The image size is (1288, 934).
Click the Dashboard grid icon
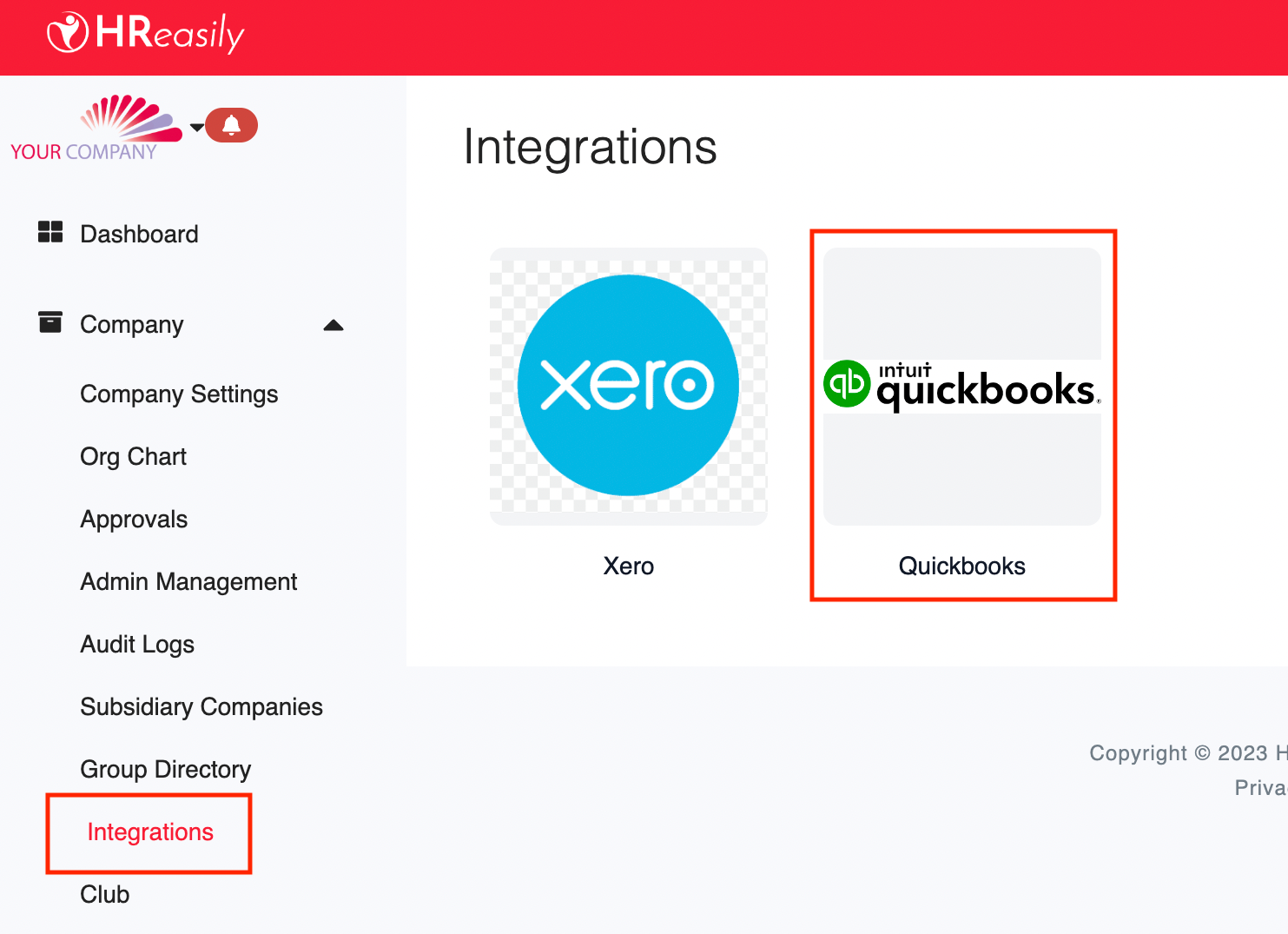pos(50,232)
